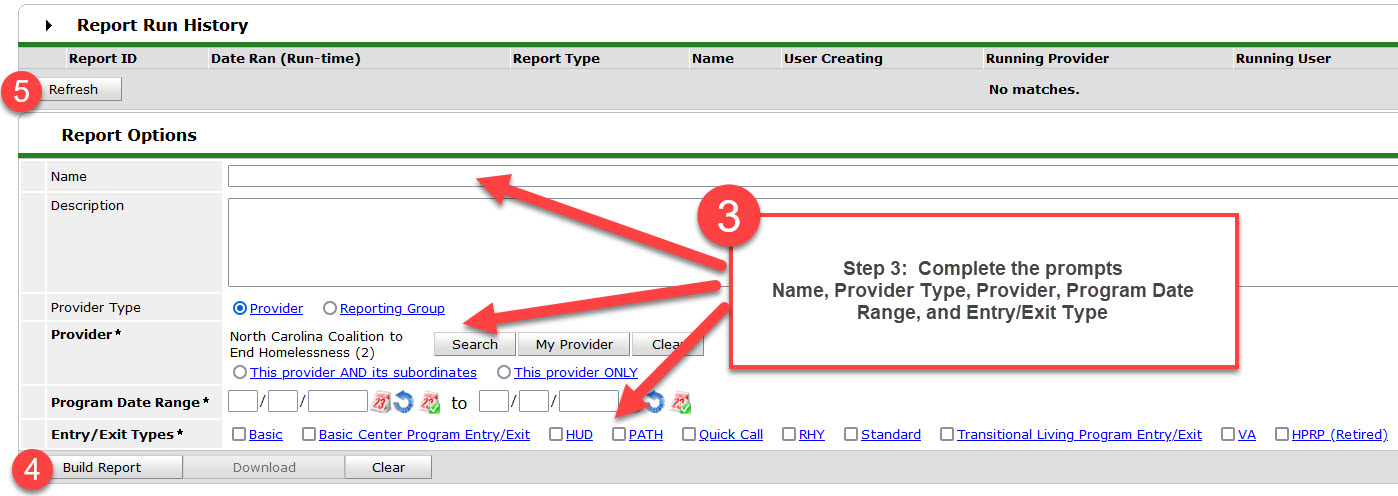Click the My Provider button
1398x496 pixels.
pyautogui.click(x=573, y=344)
